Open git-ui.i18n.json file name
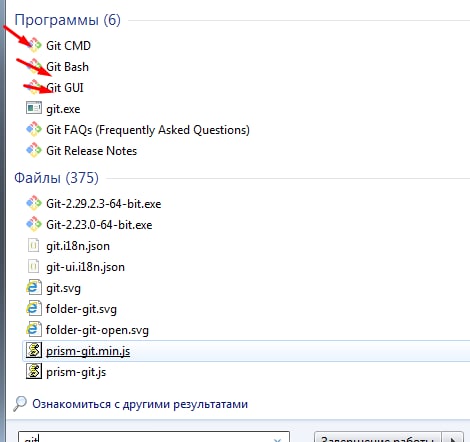This screenshot has width=470, height=442. pos(85,267)
